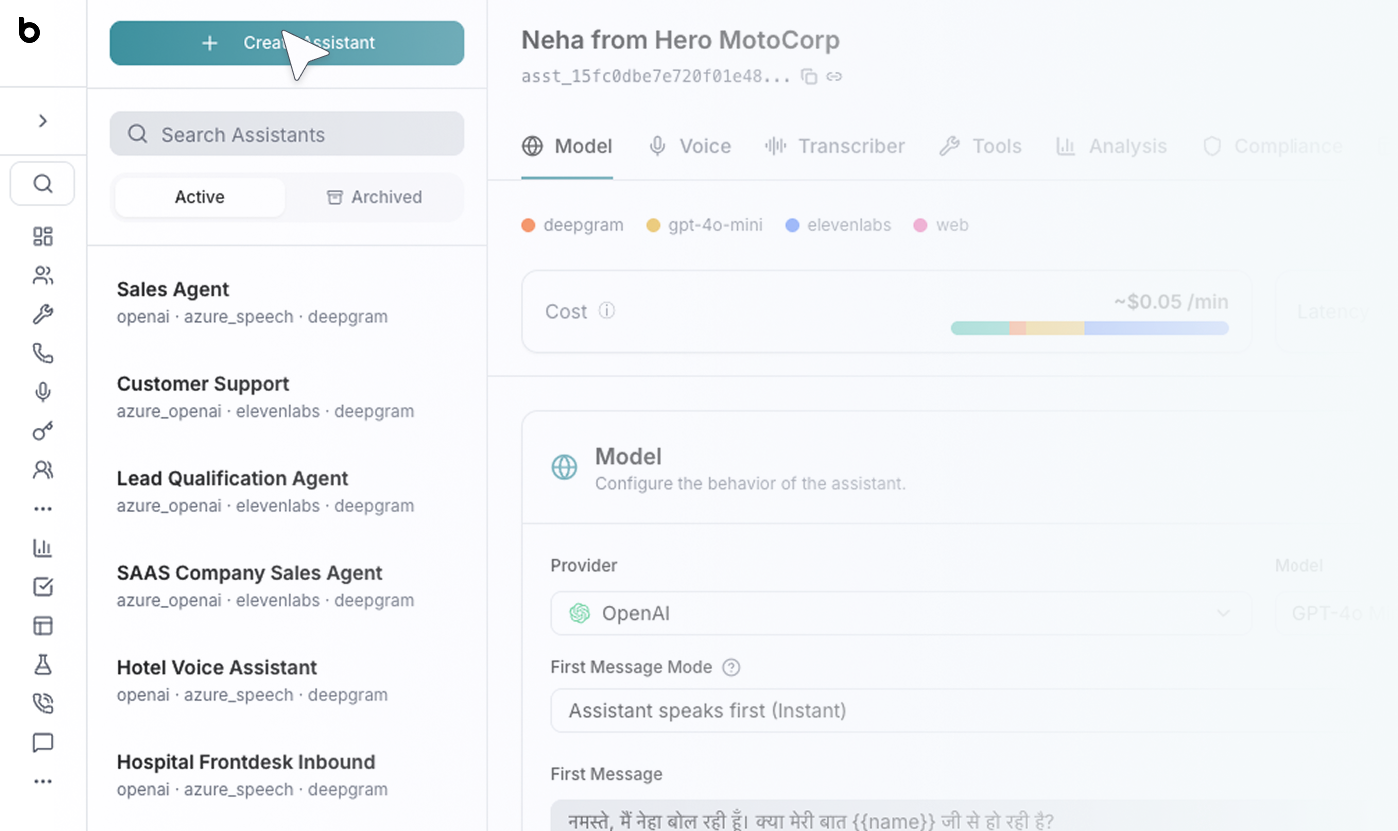
Task: Click the assistant ID text asst_15fc0dbe7e720f01e48...
Action: click(x=656, y=77)
